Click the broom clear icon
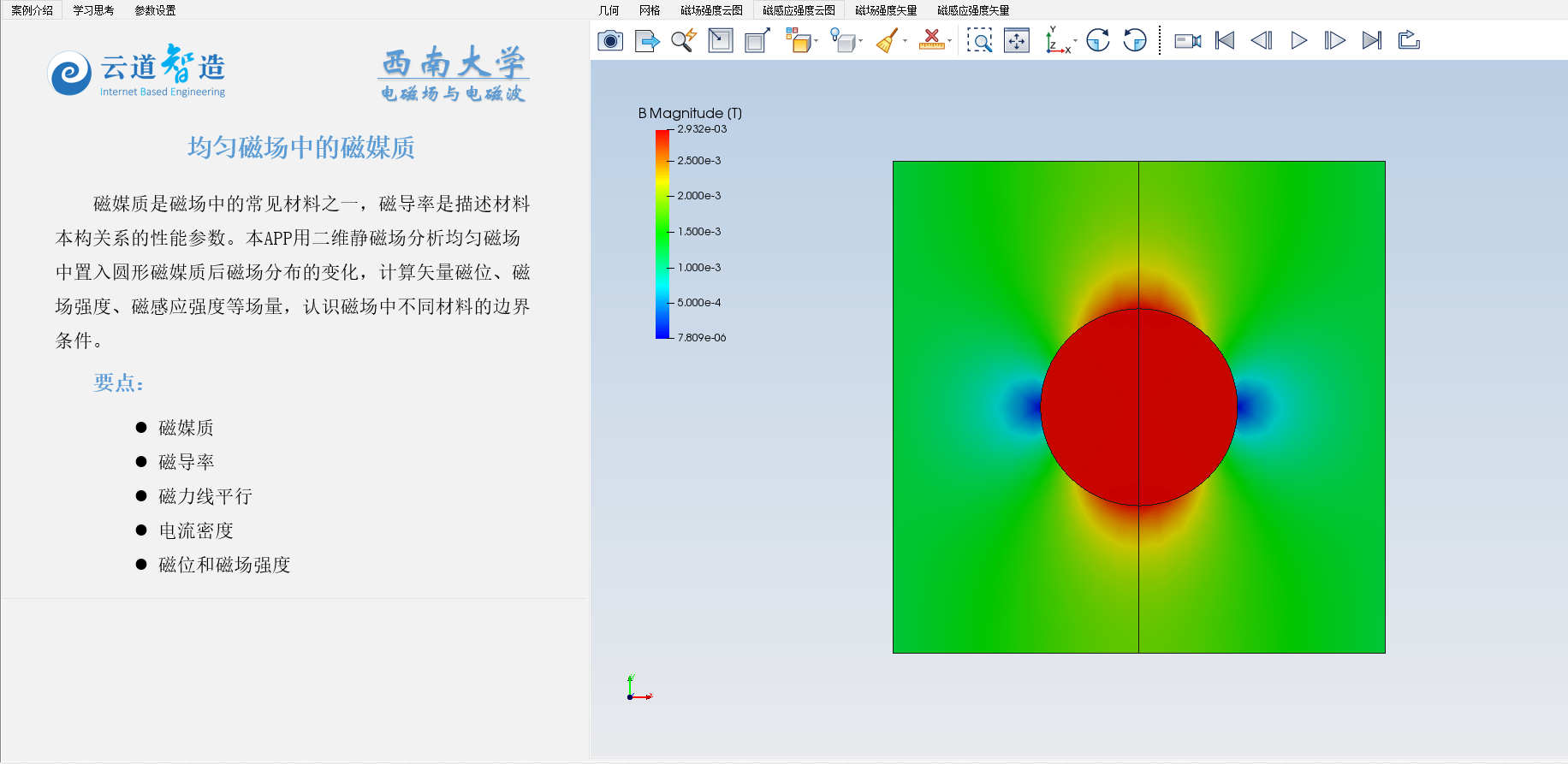This screenshot has width=1568, height=764. [x=887, y=40]
